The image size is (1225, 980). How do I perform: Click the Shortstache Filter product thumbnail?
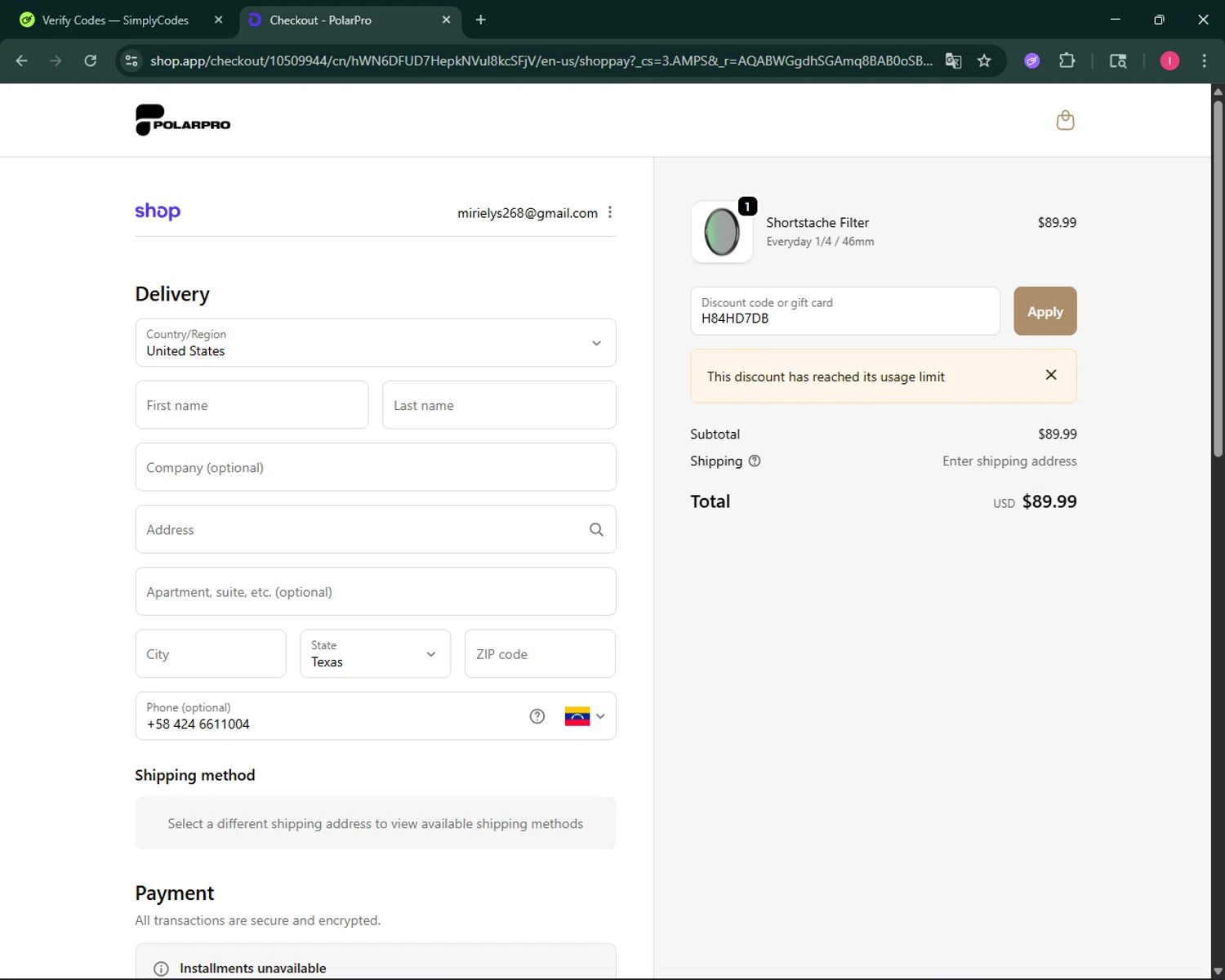722,232
